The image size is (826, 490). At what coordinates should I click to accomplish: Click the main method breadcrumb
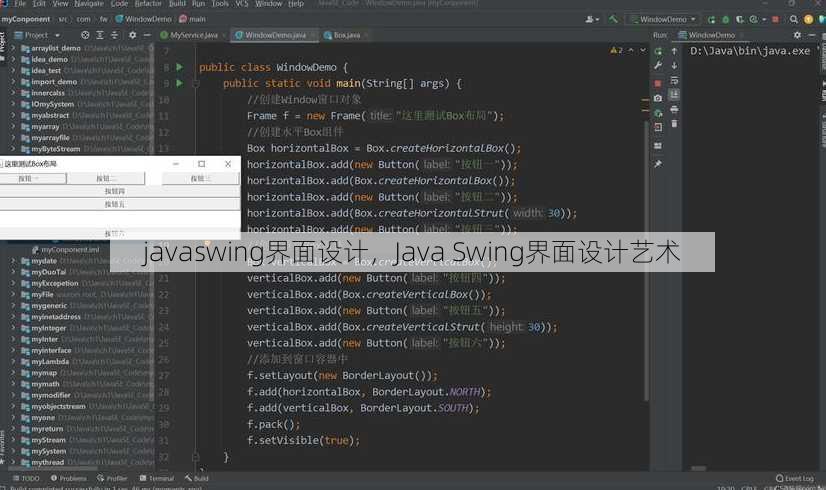pos(193,19)
